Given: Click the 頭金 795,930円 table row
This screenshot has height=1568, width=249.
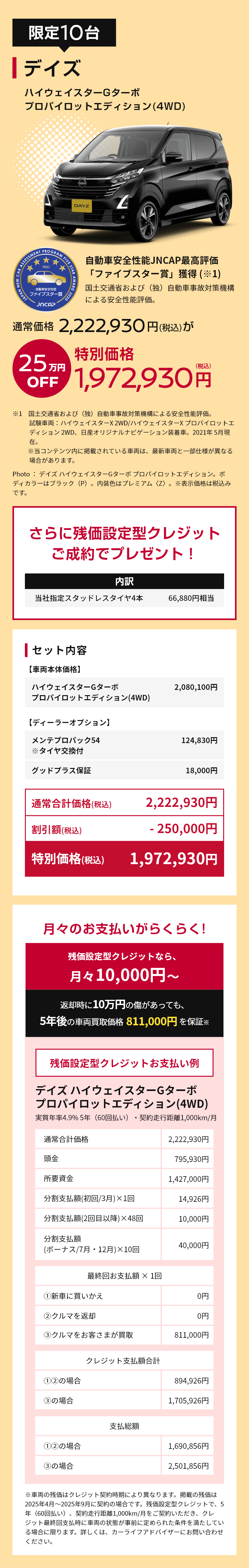Looking at the screenshot, I should (x=124, y=1159).
